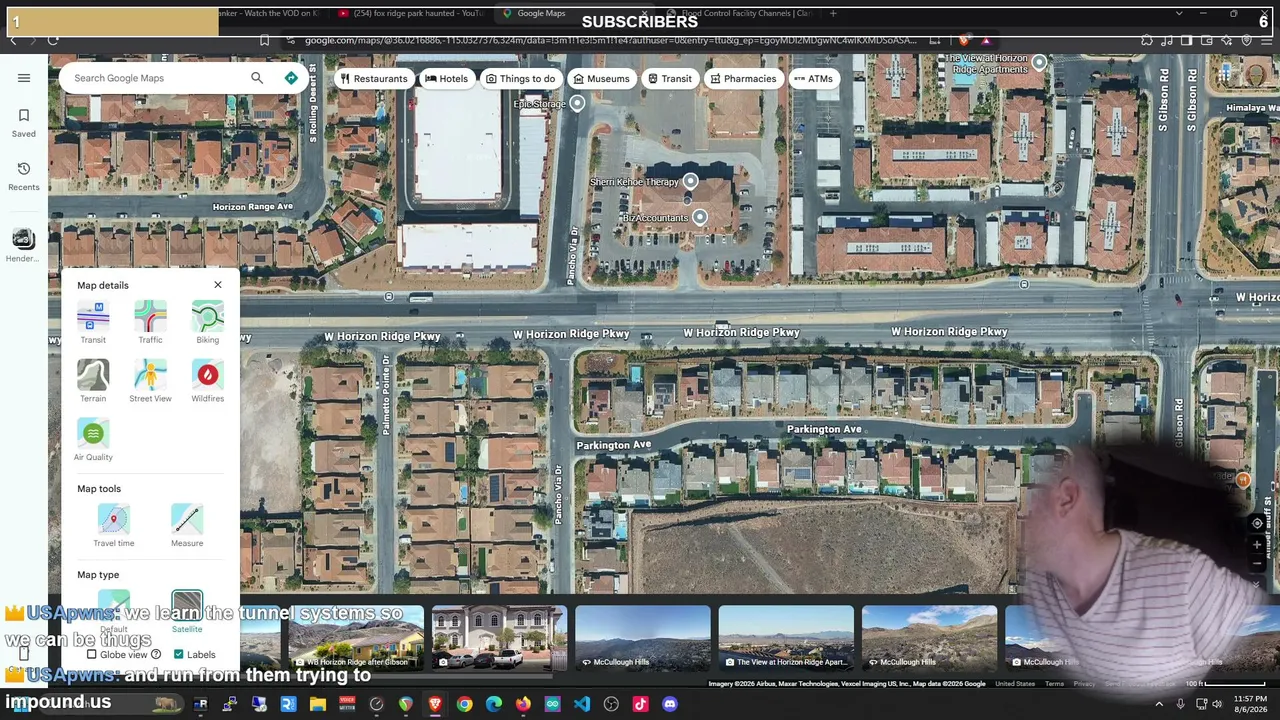This screenshot has height=720, width=1280.
Task: Enable the Biking map layer
Action: (x=208, y=323)
